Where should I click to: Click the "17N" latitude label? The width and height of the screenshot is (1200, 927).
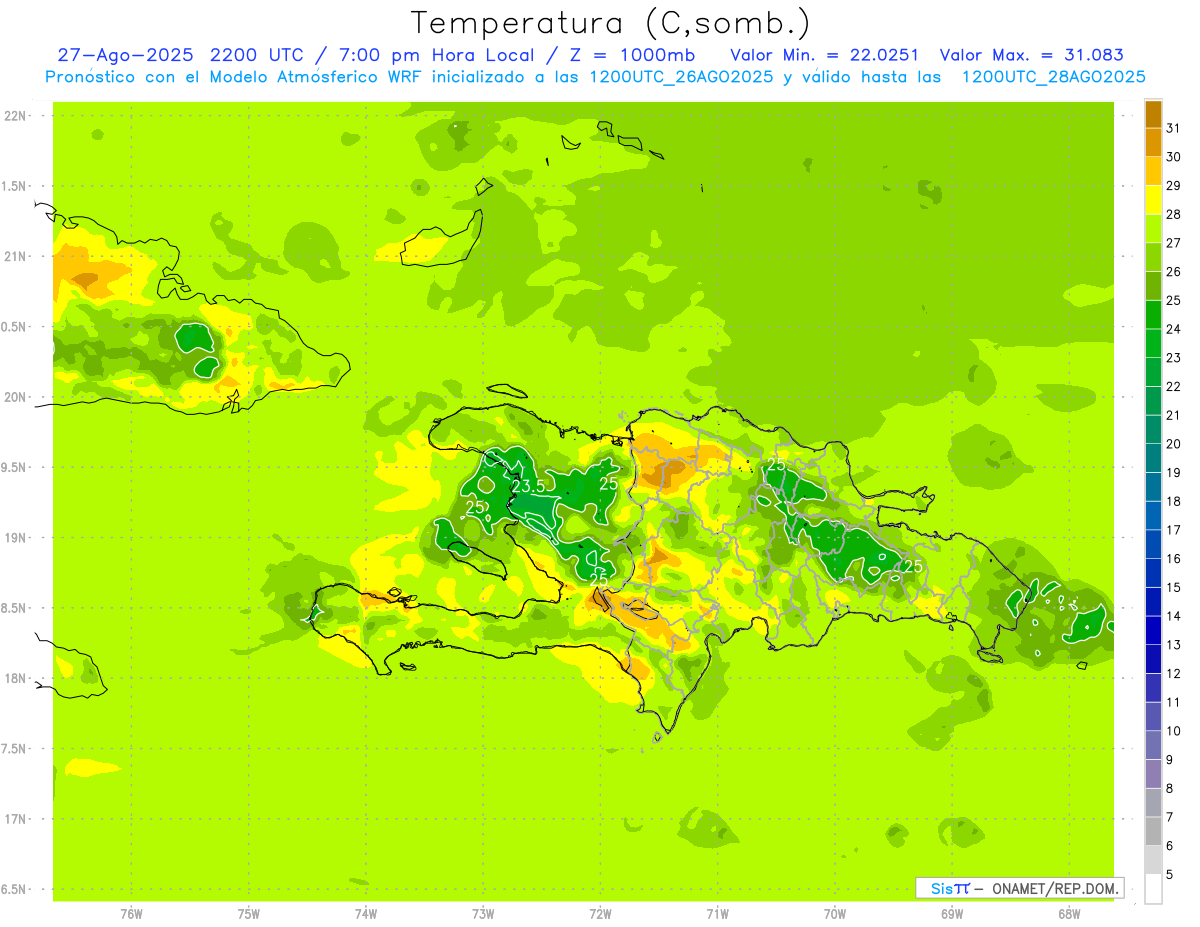[15, 819]
